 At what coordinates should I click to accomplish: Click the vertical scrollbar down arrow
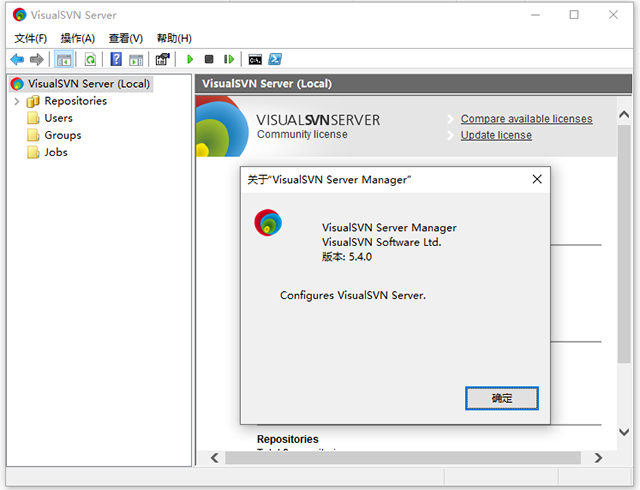pyautogui.click(x=624, y=432)
